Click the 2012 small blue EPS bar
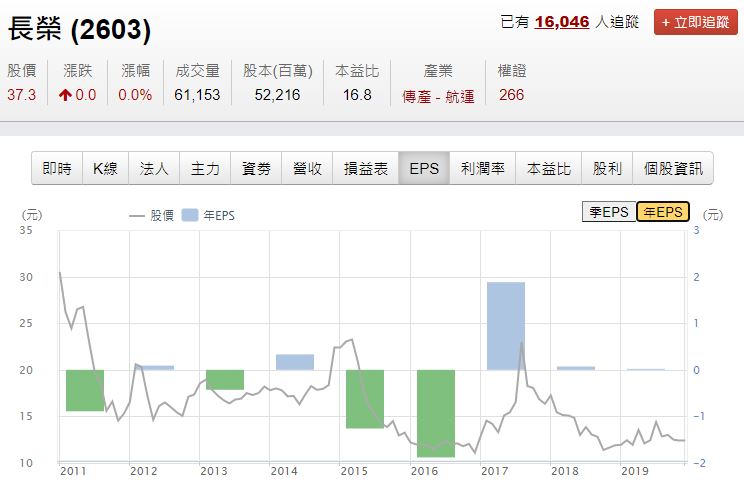This screenshot has height=491, width=744. tap(155, 368)
